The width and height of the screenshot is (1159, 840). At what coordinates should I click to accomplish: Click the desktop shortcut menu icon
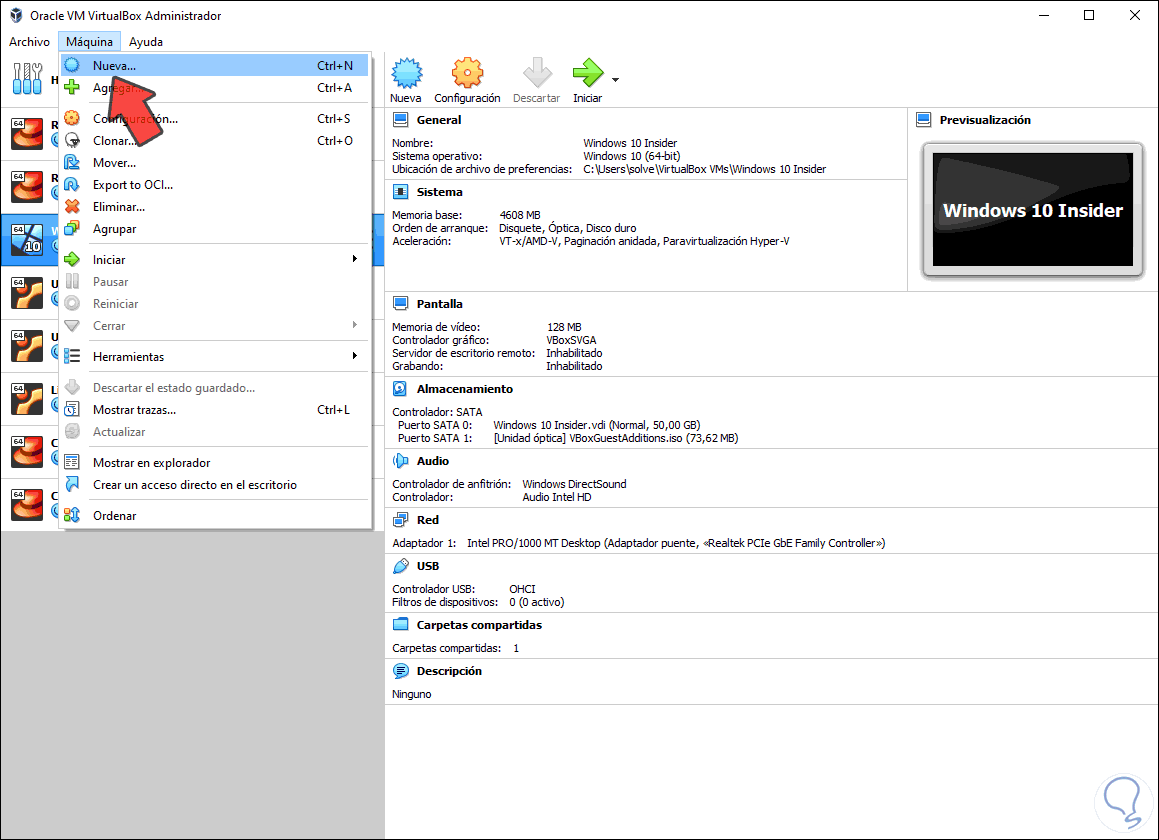[72, 485]
